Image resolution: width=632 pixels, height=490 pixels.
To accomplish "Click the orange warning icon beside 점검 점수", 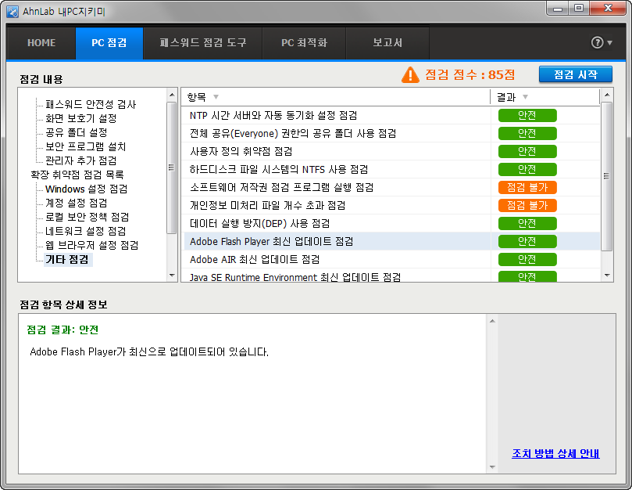I will (x=410, y=75).
